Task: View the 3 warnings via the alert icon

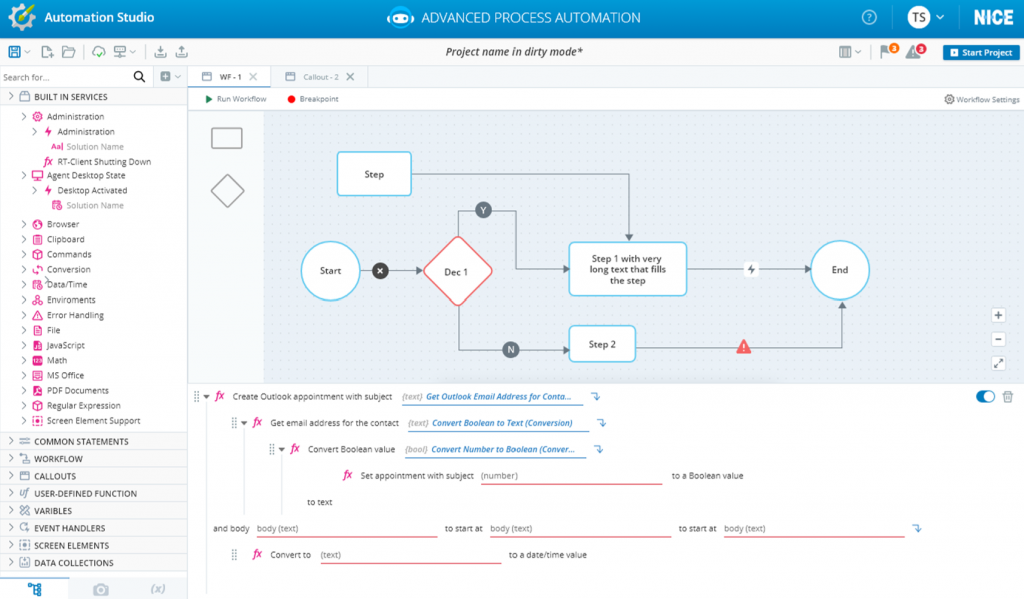Action: pyautogui.click(x=912, y=51)
